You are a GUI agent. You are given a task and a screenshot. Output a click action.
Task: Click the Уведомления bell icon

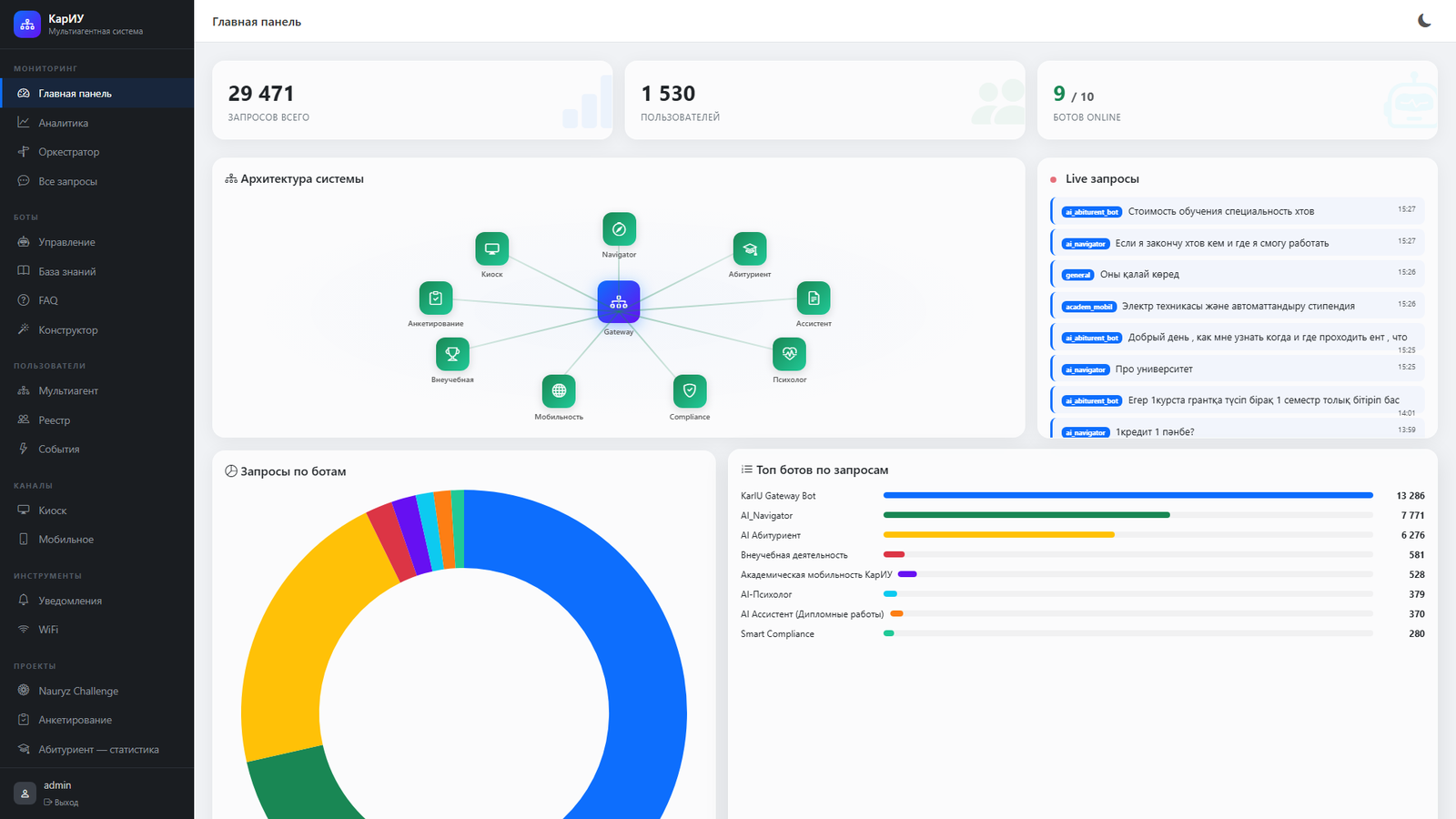point(24,601)
